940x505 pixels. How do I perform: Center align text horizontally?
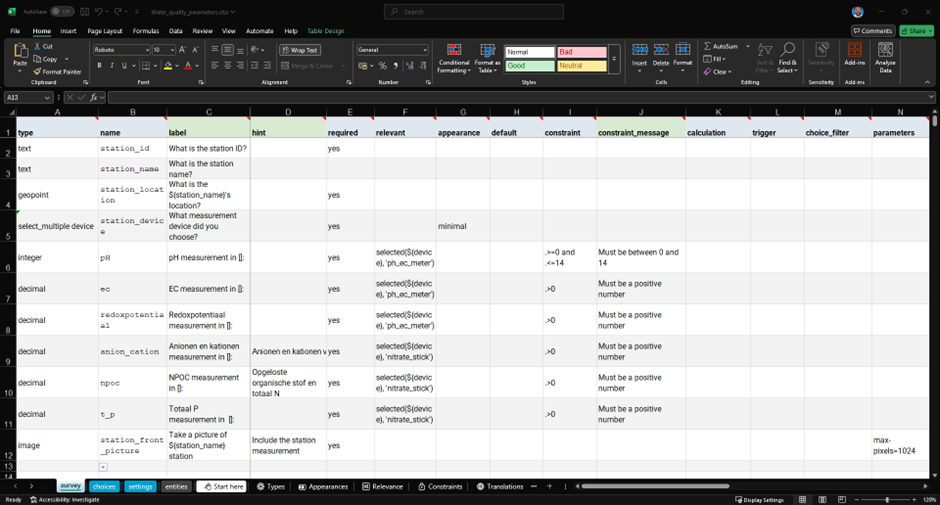pyautogui.click(x=227, y=66)
